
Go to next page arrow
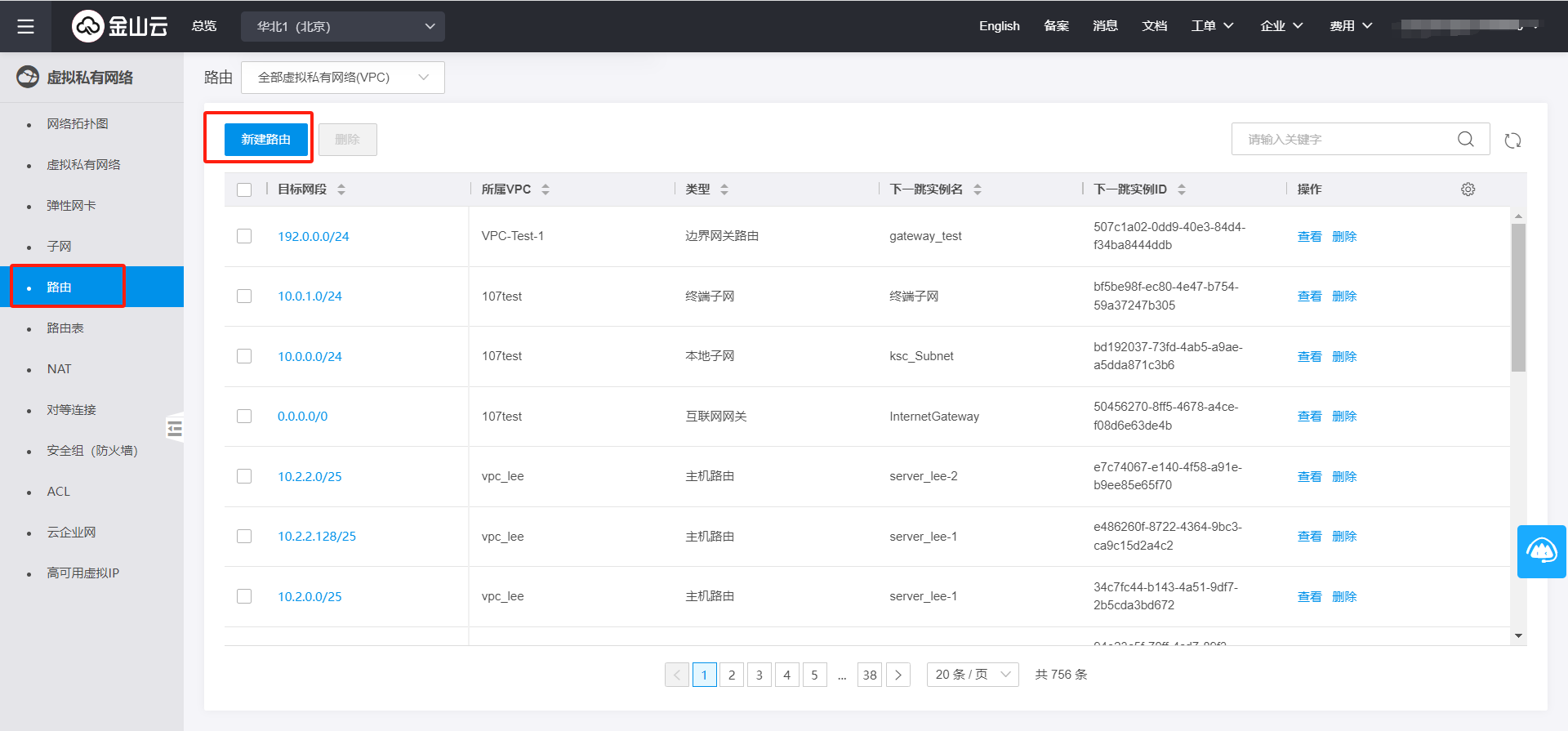pos(898,675)
